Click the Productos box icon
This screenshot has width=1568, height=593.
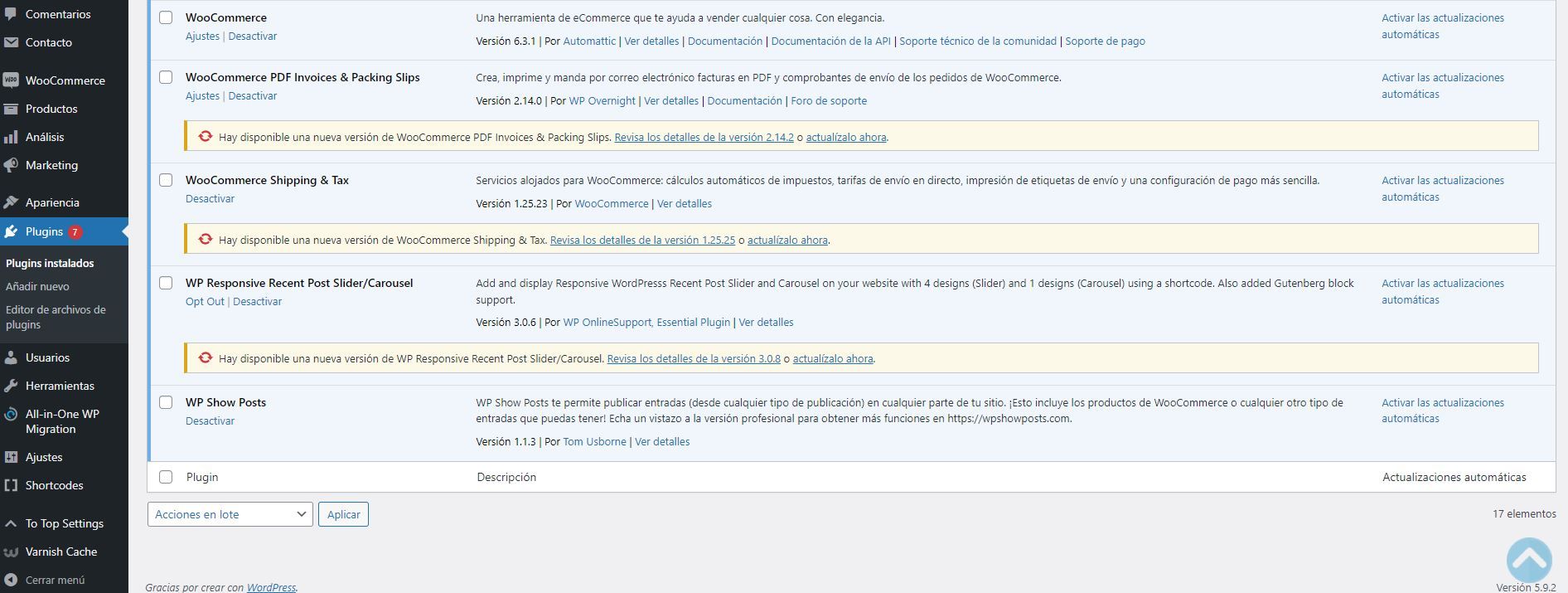(x=11, y=109)
